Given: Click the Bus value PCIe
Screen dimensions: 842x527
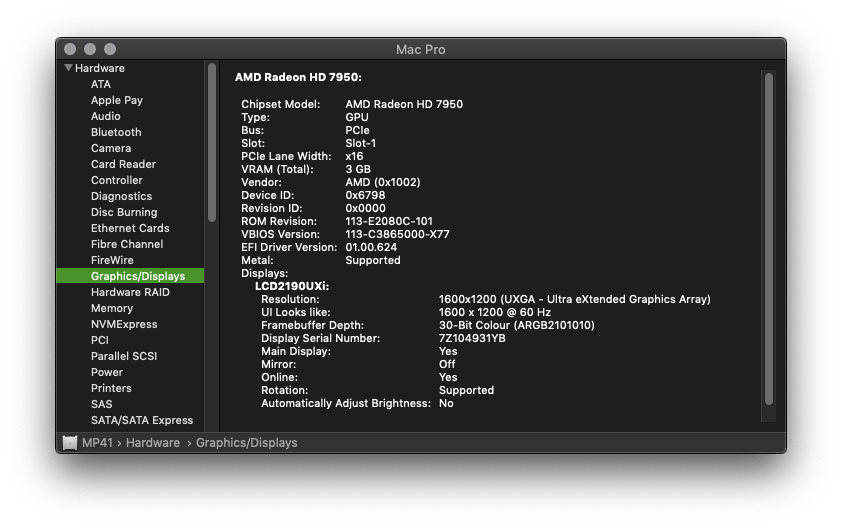Looking at the screenshot, I should 357,130.
